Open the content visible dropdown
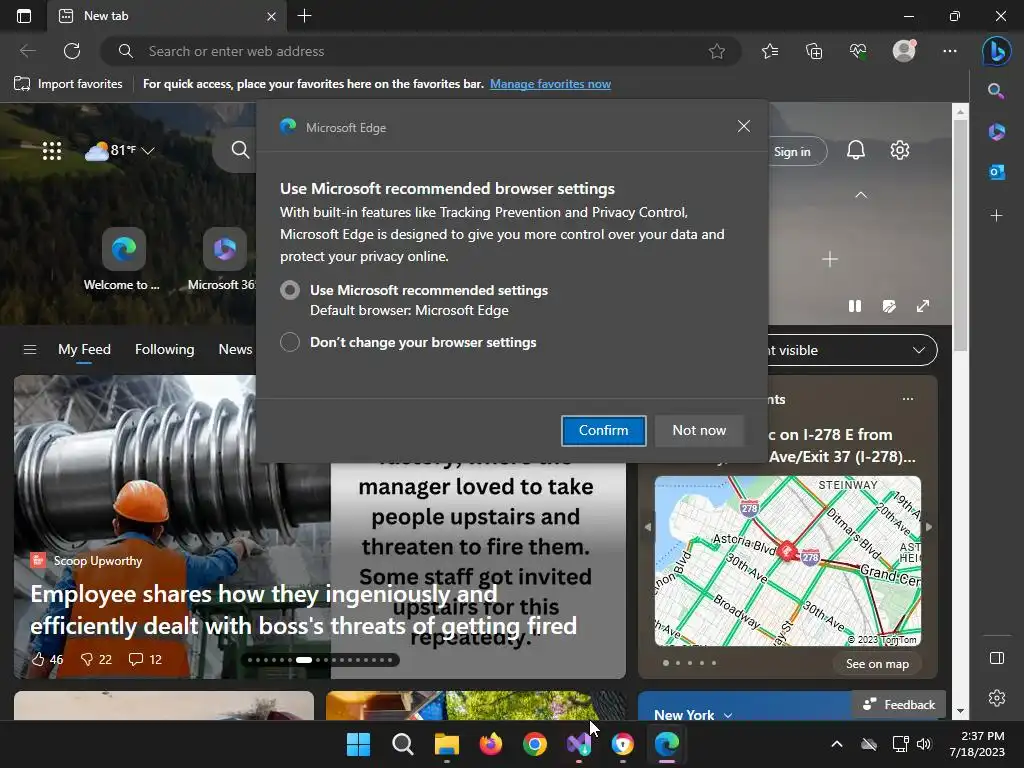 pos(853,350)
